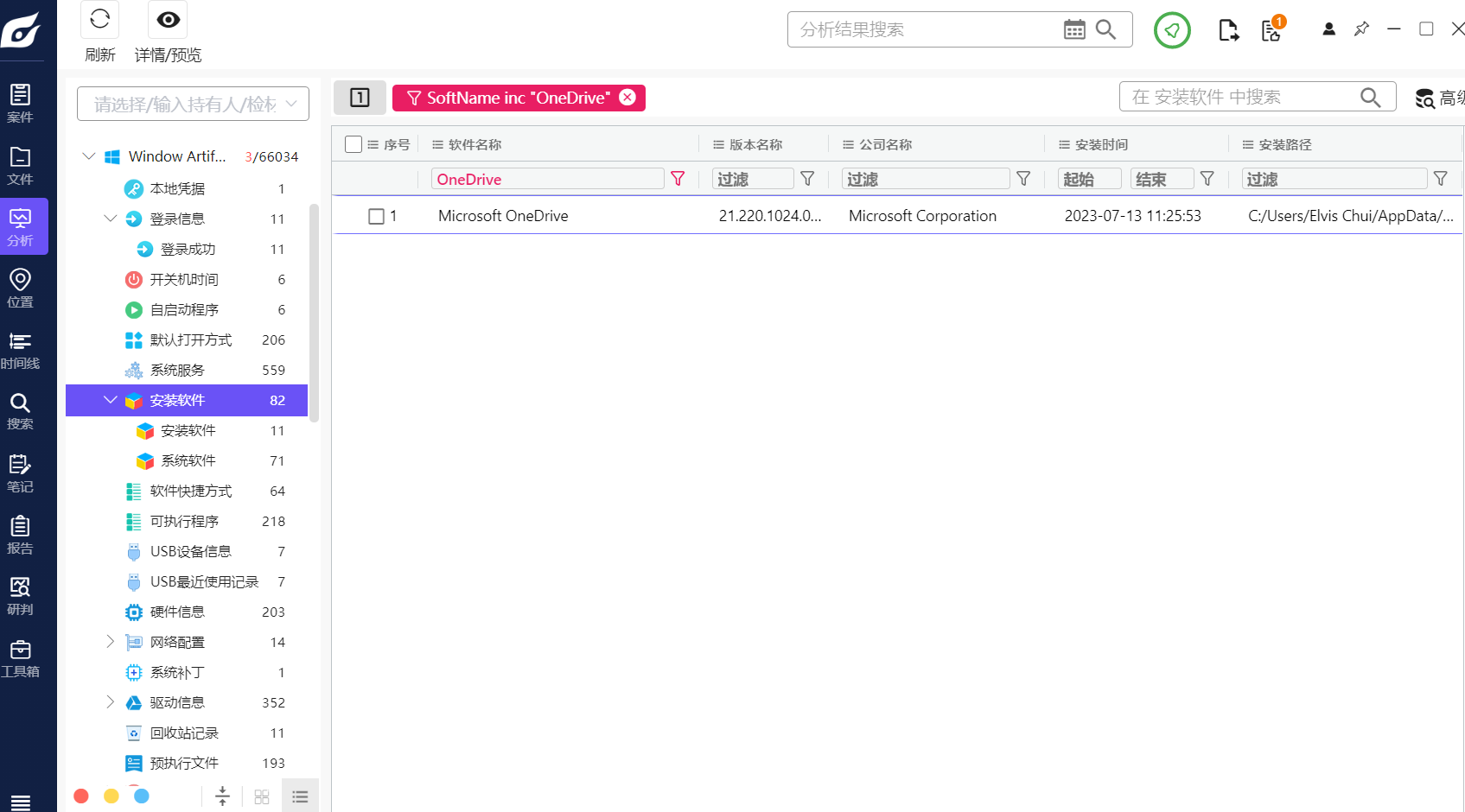Click the red filter funnel for 软件名称
The height and width of the screenshot is (812, 1465).
coord(678,179)
